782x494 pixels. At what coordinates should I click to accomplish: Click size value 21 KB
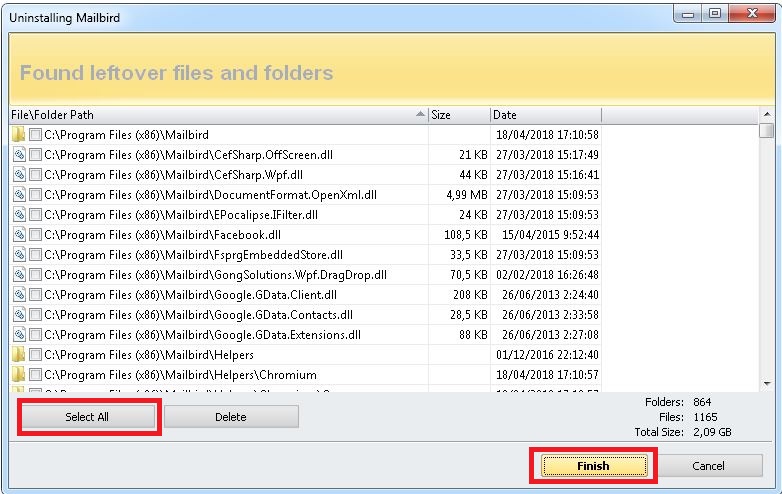pyautogui.click(x=473, y=155)
